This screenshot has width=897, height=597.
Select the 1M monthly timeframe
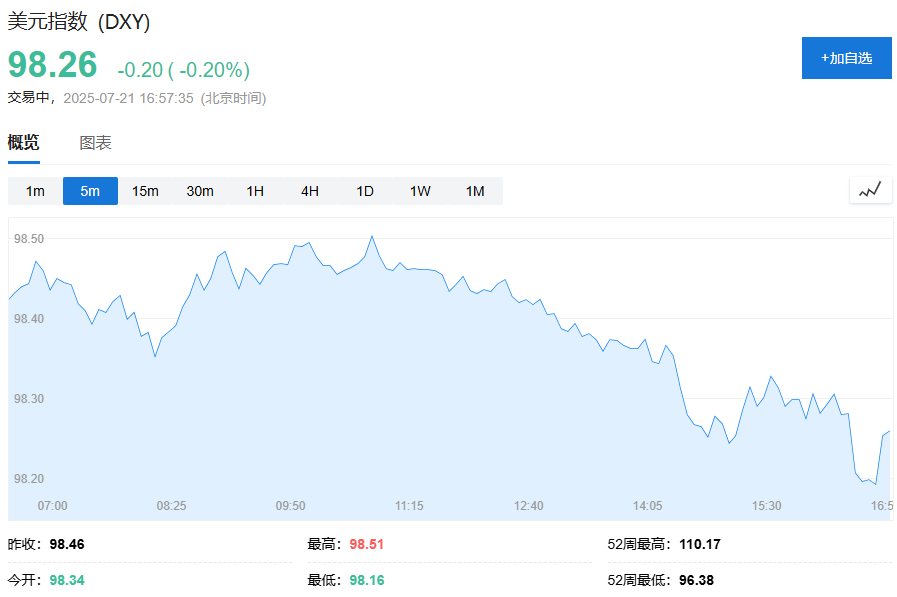pyautogui.click(x=475, y=191)
